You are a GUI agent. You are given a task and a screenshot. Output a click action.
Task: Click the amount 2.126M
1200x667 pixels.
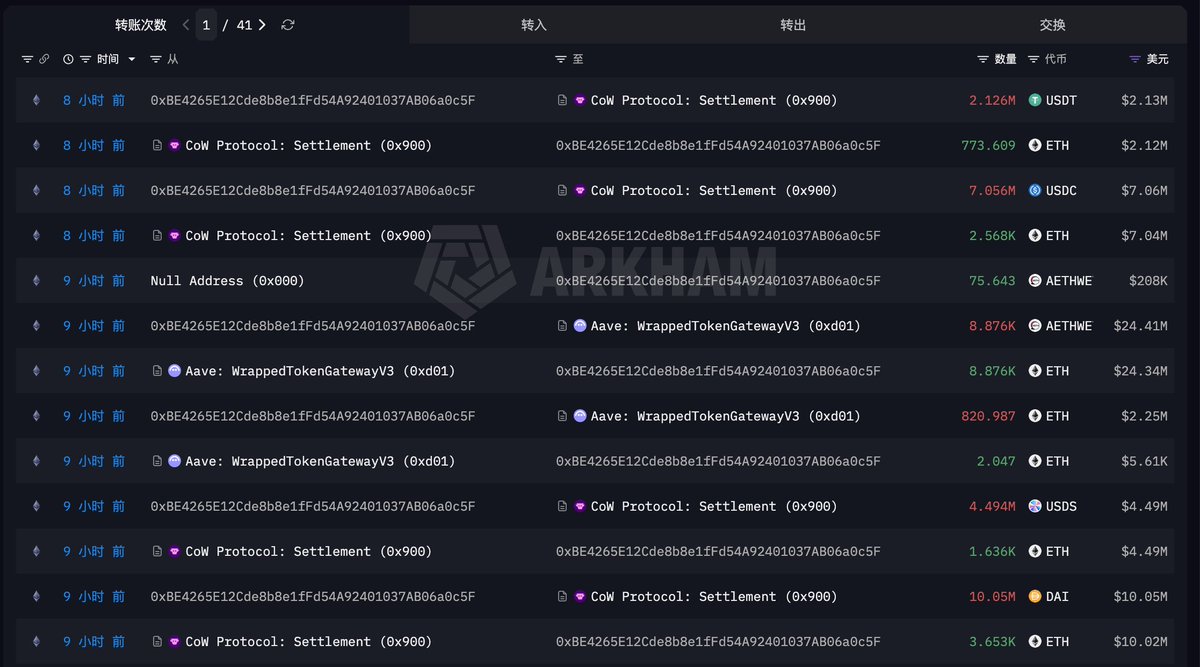(x=992, y=100)
